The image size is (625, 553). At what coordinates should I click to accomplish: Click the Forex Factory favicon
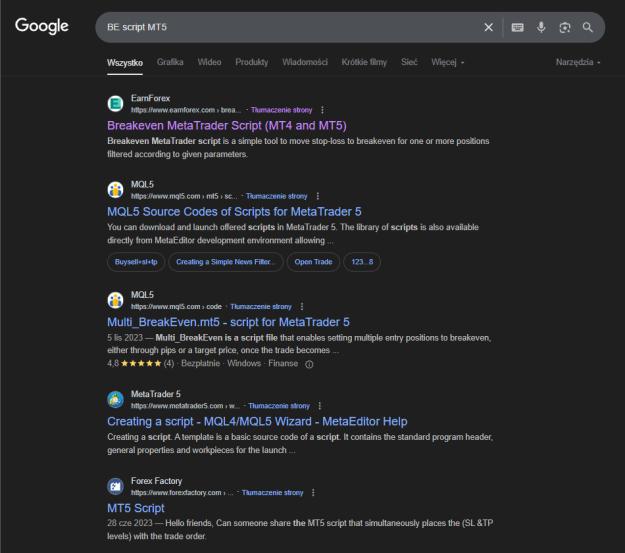tap(116, 486)
